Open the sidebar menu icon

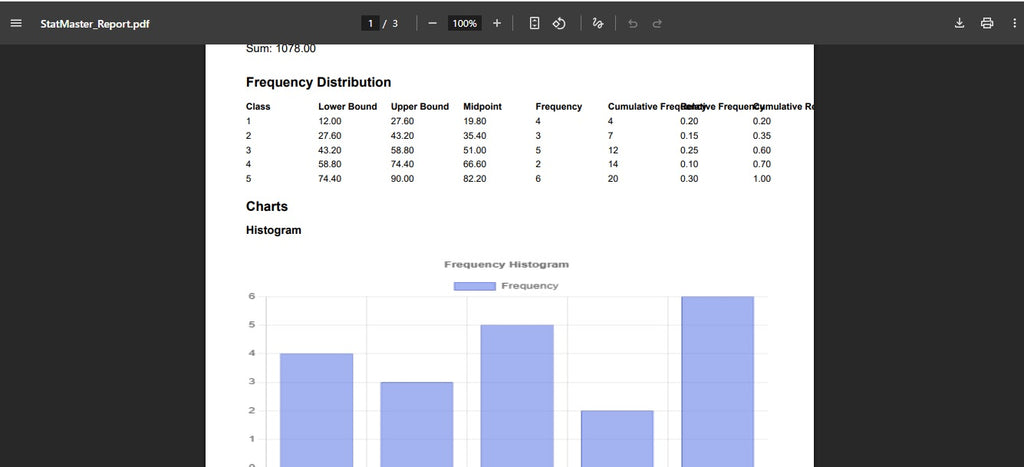click(x=16, y=24)
